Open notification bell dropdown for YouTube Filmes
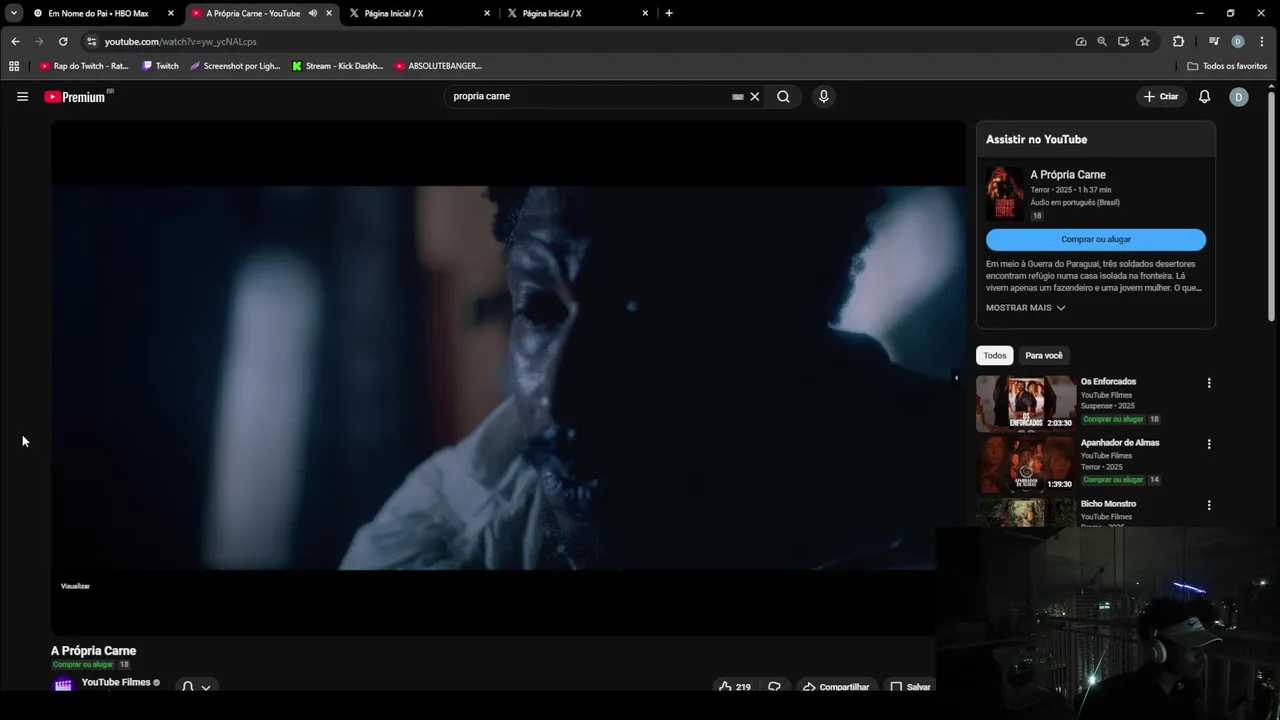The height and width of the screenshot is (720, 1280). click(196, 687)
